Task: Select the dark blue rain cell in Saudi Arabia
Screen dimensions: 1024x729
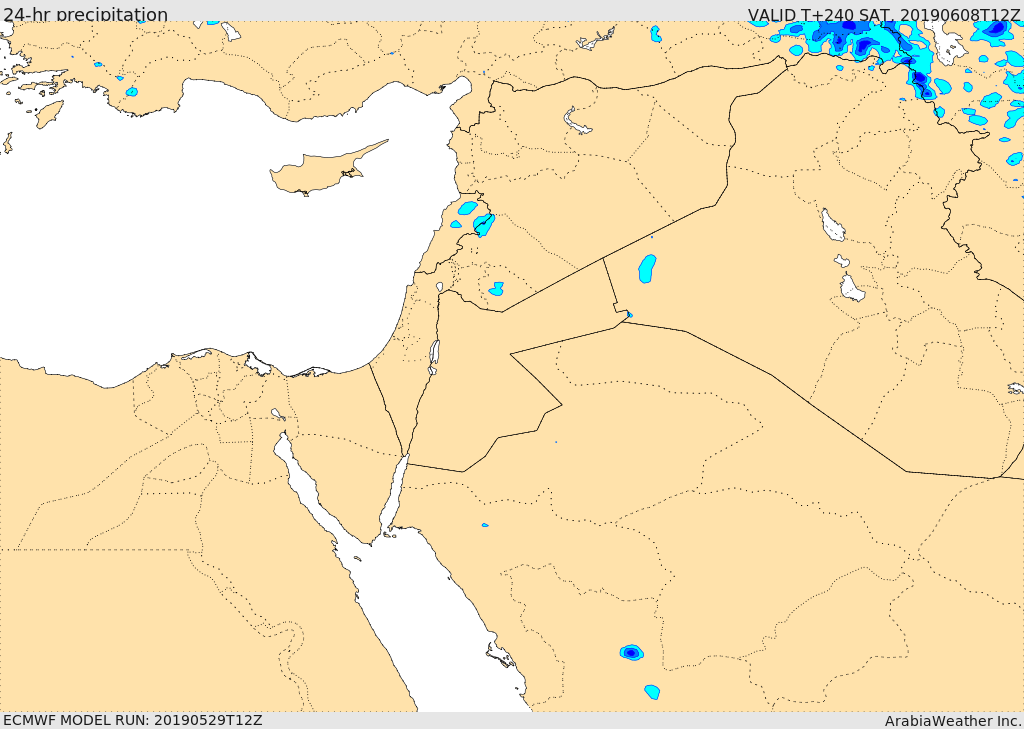Action: (630, 653)
